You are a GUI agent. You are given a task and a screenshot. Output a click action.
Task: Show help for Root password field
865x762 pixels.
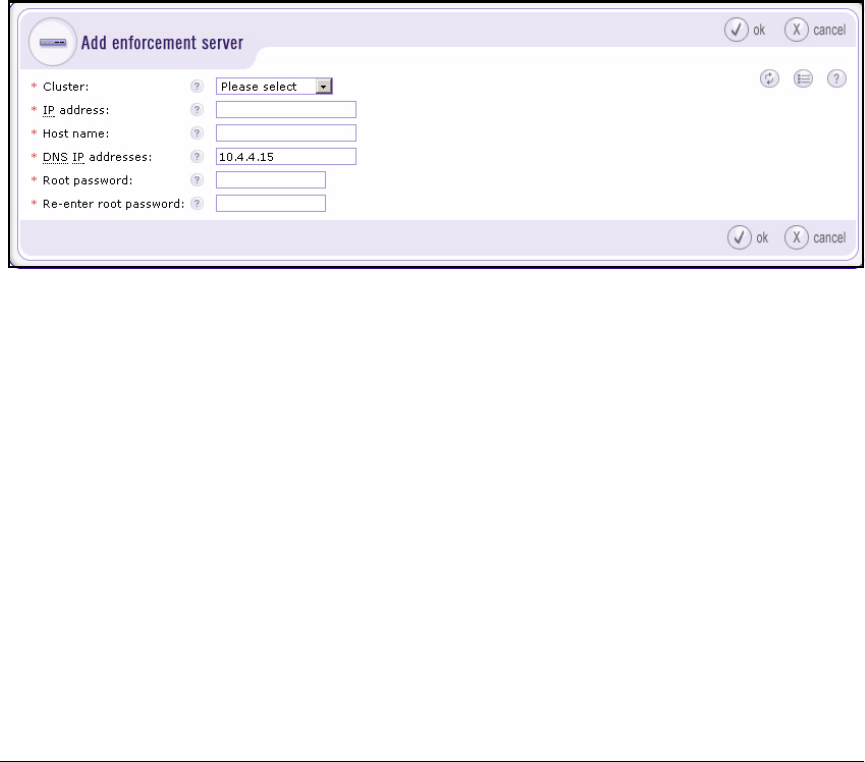[196, 180]
